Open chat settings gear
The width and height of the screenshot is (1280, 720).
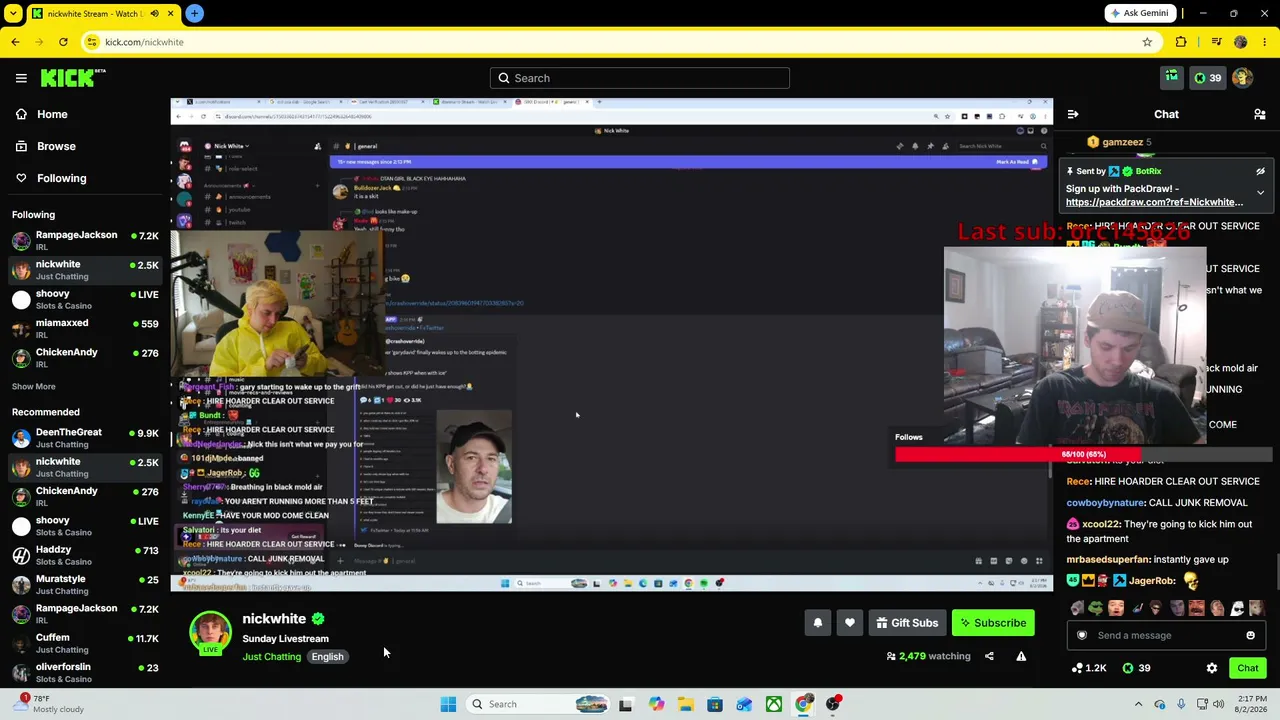pyautogui.click(x=1212, y=668)
